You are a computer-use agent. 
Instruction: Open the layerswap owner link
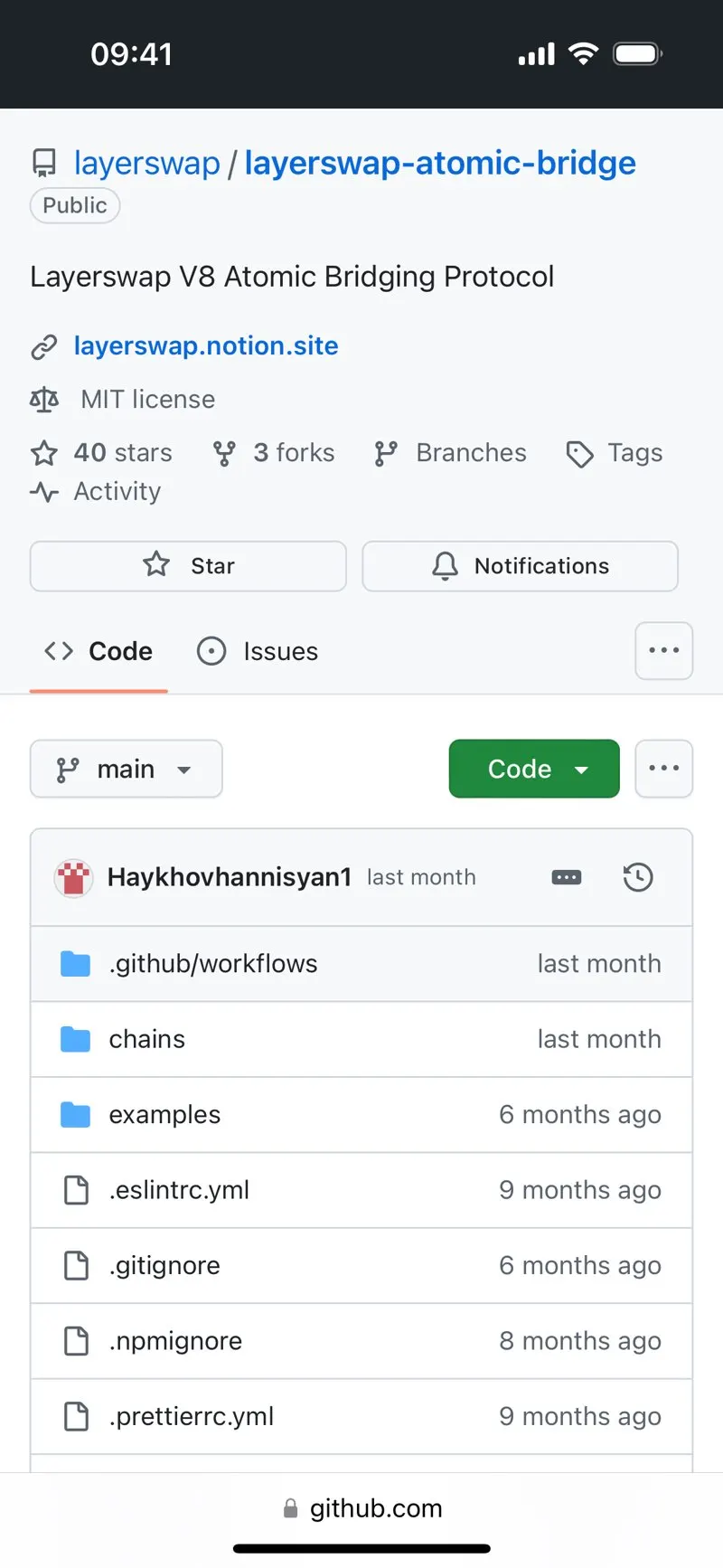coord(146,163)
